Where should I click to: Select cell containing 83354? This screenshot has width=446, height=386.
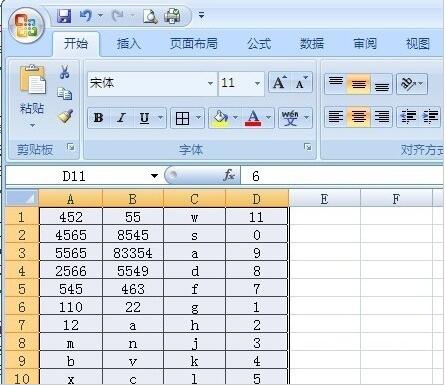(x=133, y=253)
